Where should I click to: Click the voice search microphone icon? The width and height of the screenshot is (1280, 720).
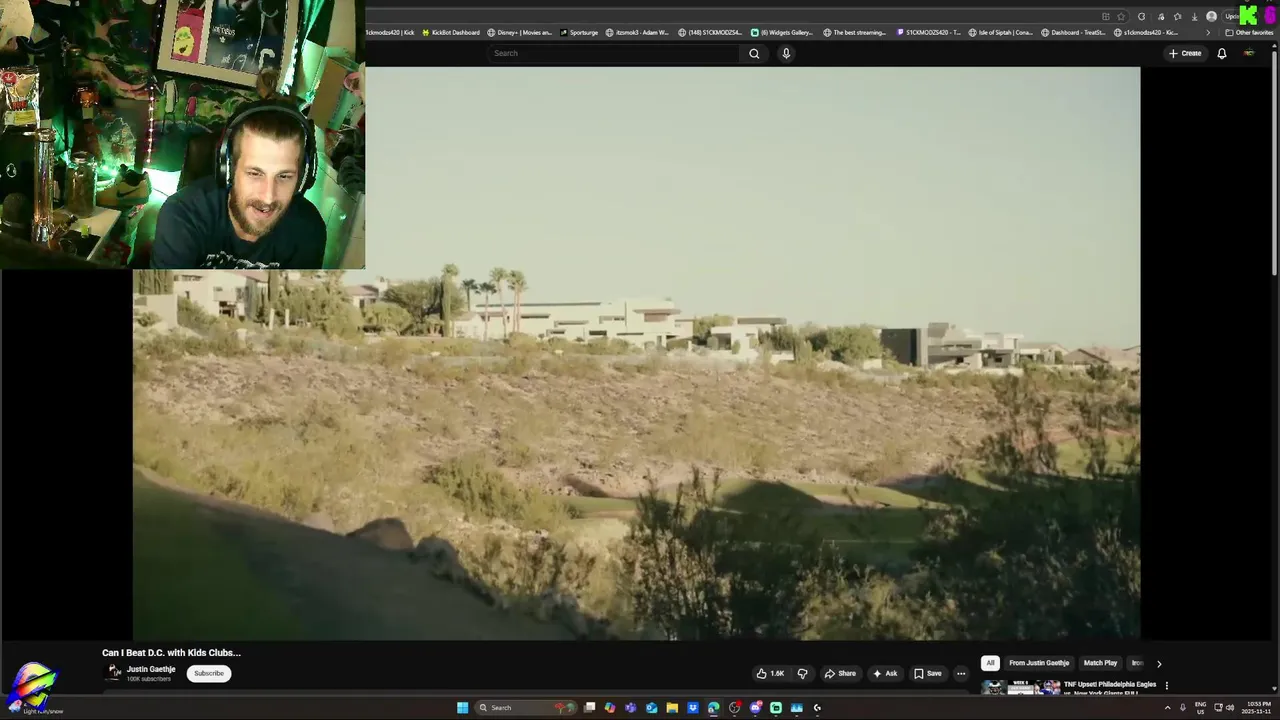click(786, 53)
